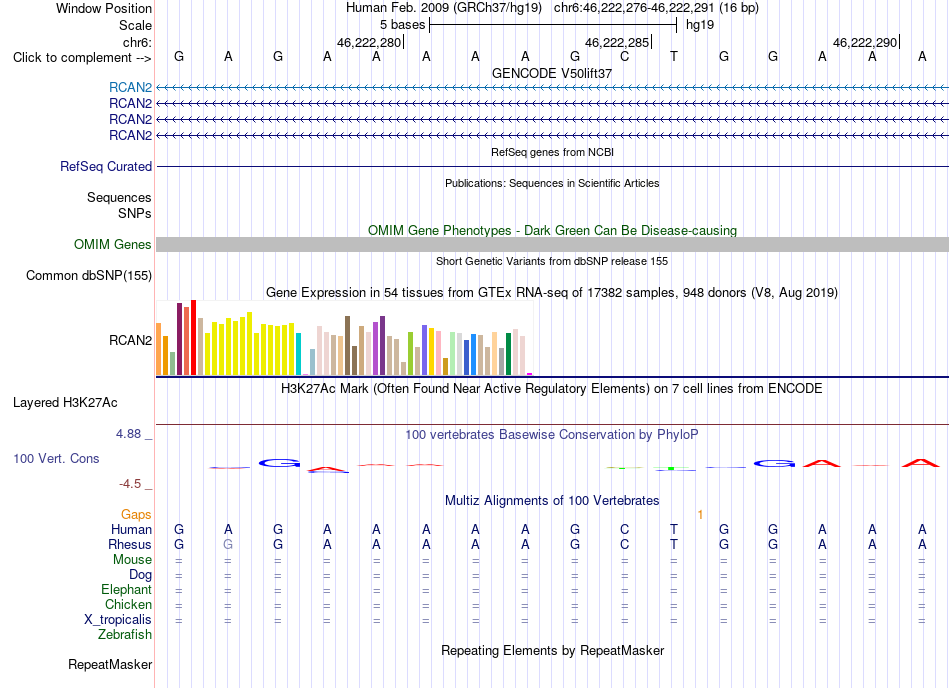Image resolution: width=950 pixels, height=688 pixels.
Task: Select the gray OMIM Genes bar
Action: point(552,244)
